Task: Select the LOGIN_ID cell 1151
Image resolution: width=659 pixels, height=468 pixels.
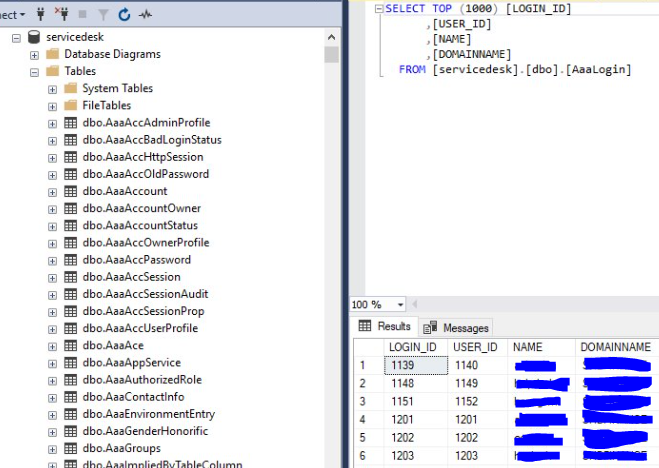Action: 416,401
